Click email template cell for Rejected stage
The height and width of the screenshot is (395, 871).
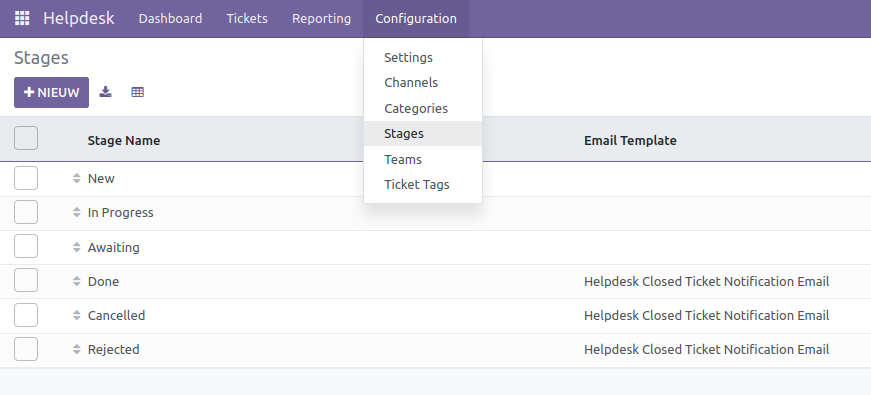[707, 349]
